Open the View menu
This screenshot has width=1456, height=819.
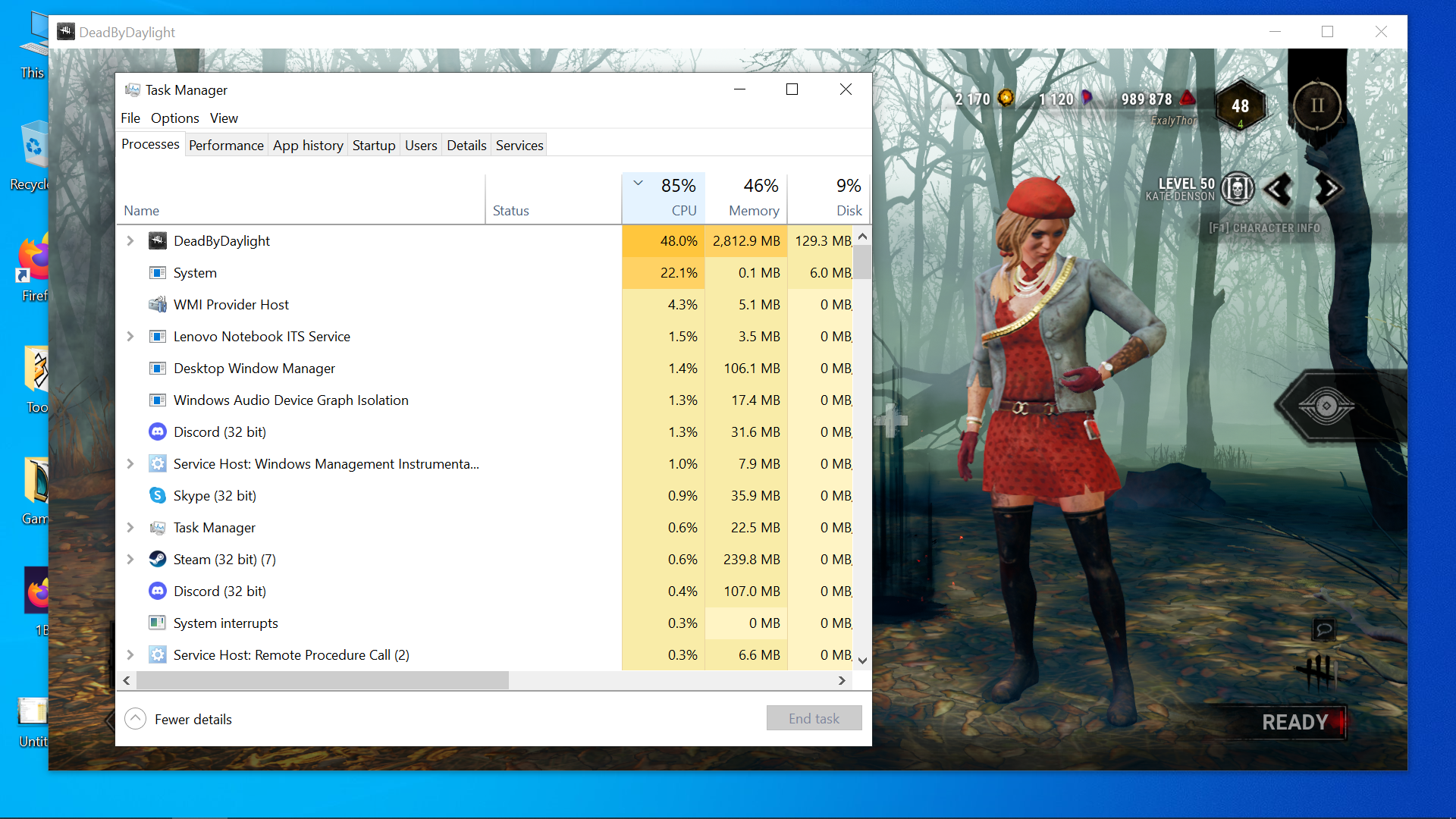point(224,118)
